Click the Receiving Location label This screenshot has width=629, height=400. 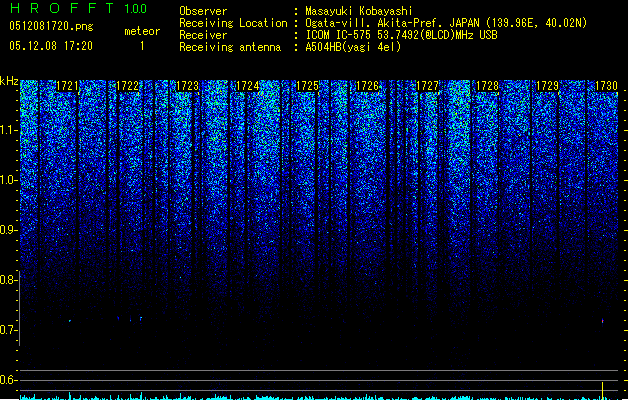tap(233, 23)
